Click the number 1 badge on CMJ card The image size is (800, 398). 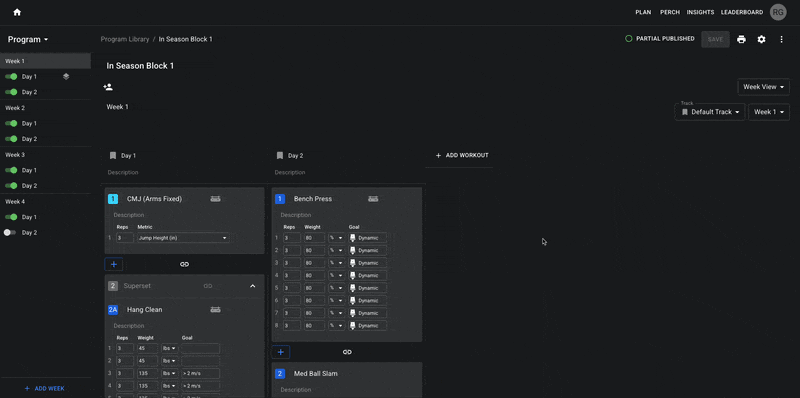(x=113, y=199)
